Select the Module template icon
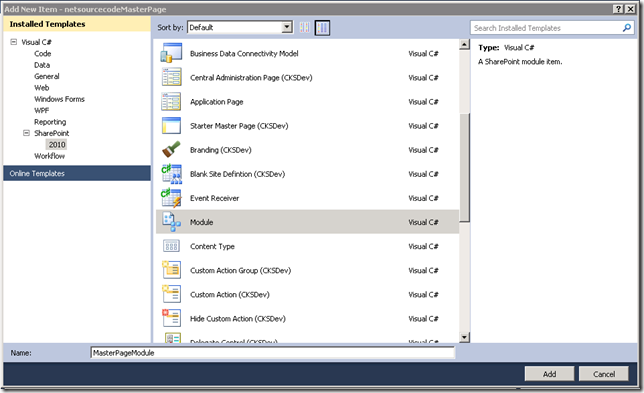The height and width of the screenshot is (393, 644). click(x=171, y=222)
